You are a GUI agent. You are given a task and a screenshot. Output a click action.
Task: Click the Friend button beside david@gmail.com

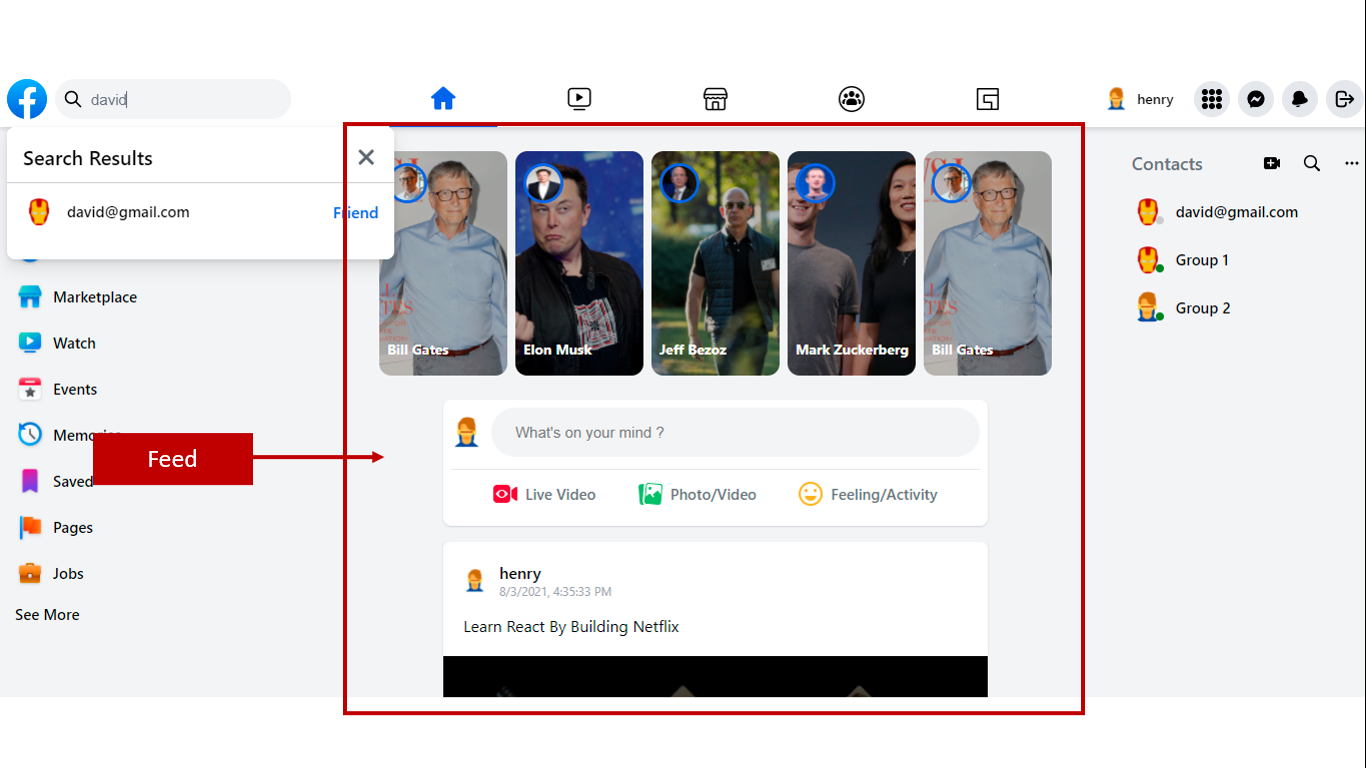point(355,212)
